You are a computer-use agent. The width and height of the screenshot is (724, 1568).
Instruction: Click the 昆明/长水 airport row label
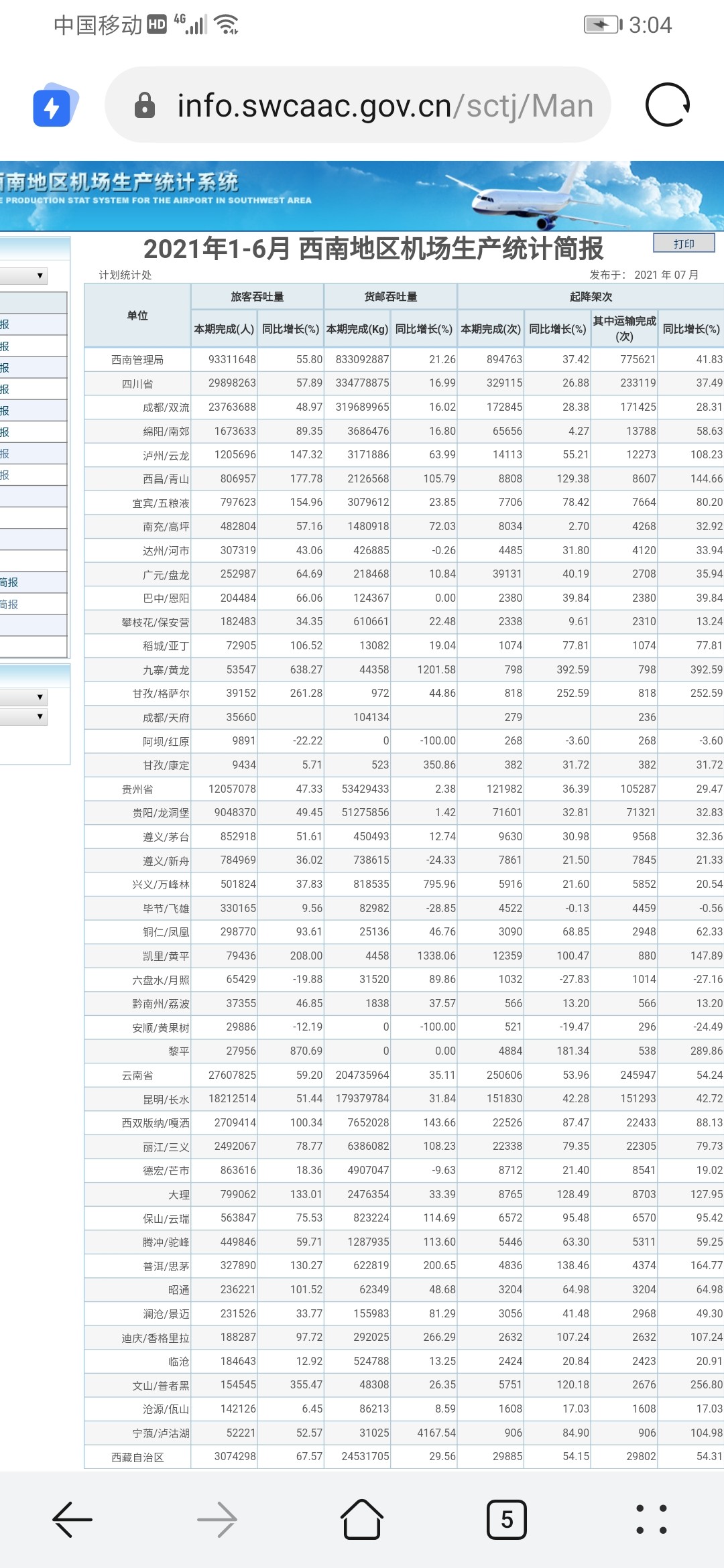click(x=166, y=1100)
